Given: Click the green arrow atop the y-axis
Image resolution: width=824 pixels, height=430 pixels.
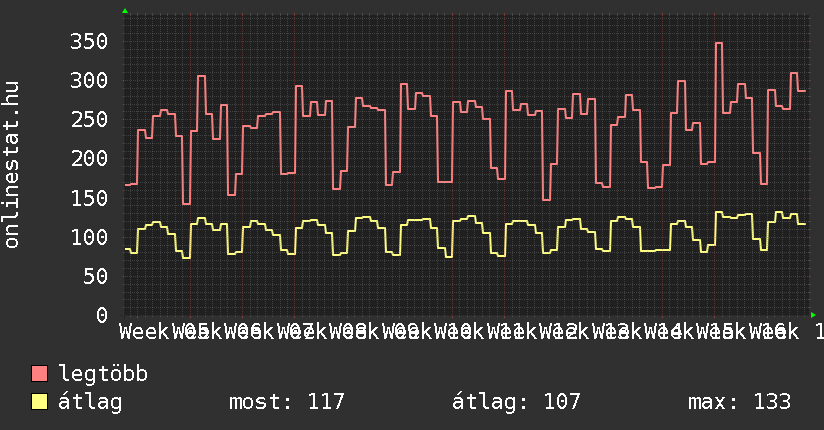Looking at the screenshot, I should 125,11.
